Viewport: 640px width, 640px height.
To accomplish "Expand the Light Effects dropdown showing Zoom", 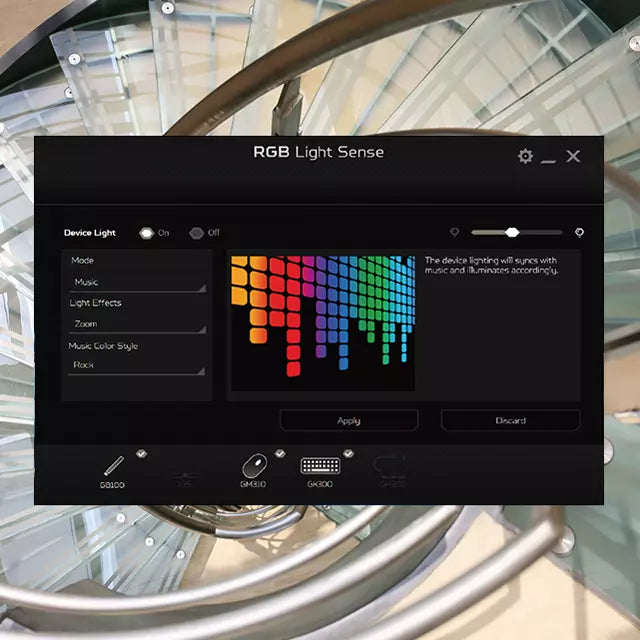I will [137, 325].
